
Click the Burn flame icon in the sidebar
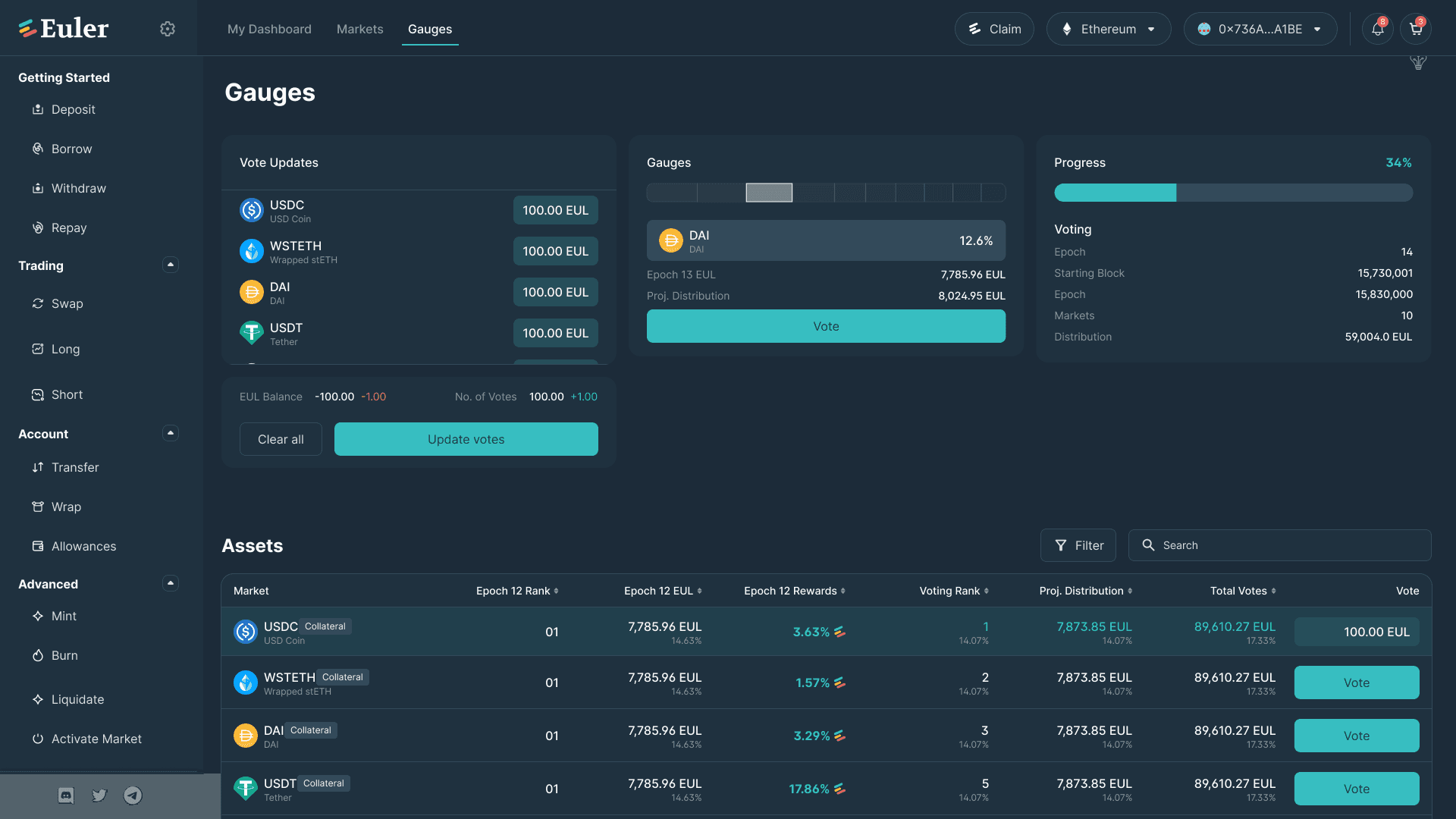38,655
